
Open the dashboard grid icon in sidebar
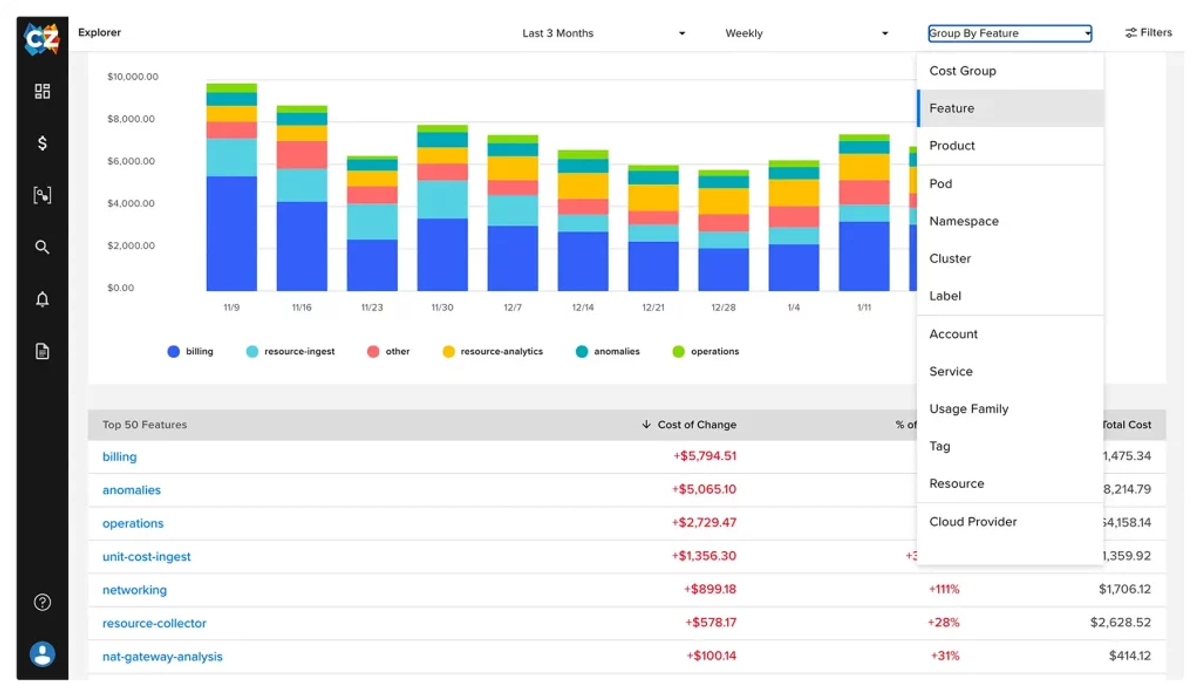click(x=42, y=91)
